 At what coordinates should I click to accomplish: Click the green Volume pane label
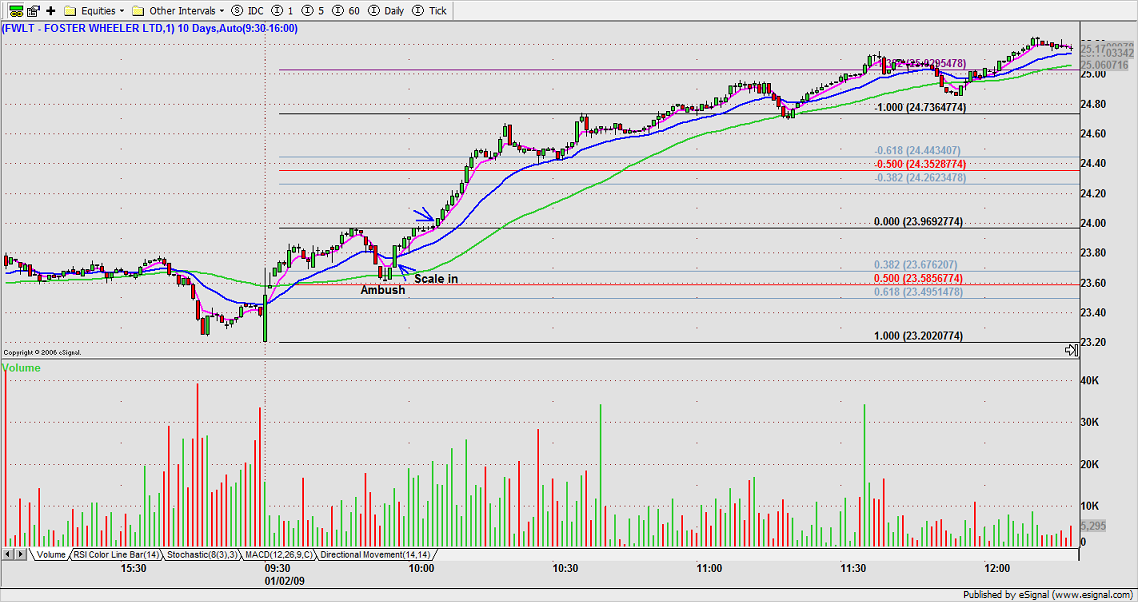click(x=22, y=367)
